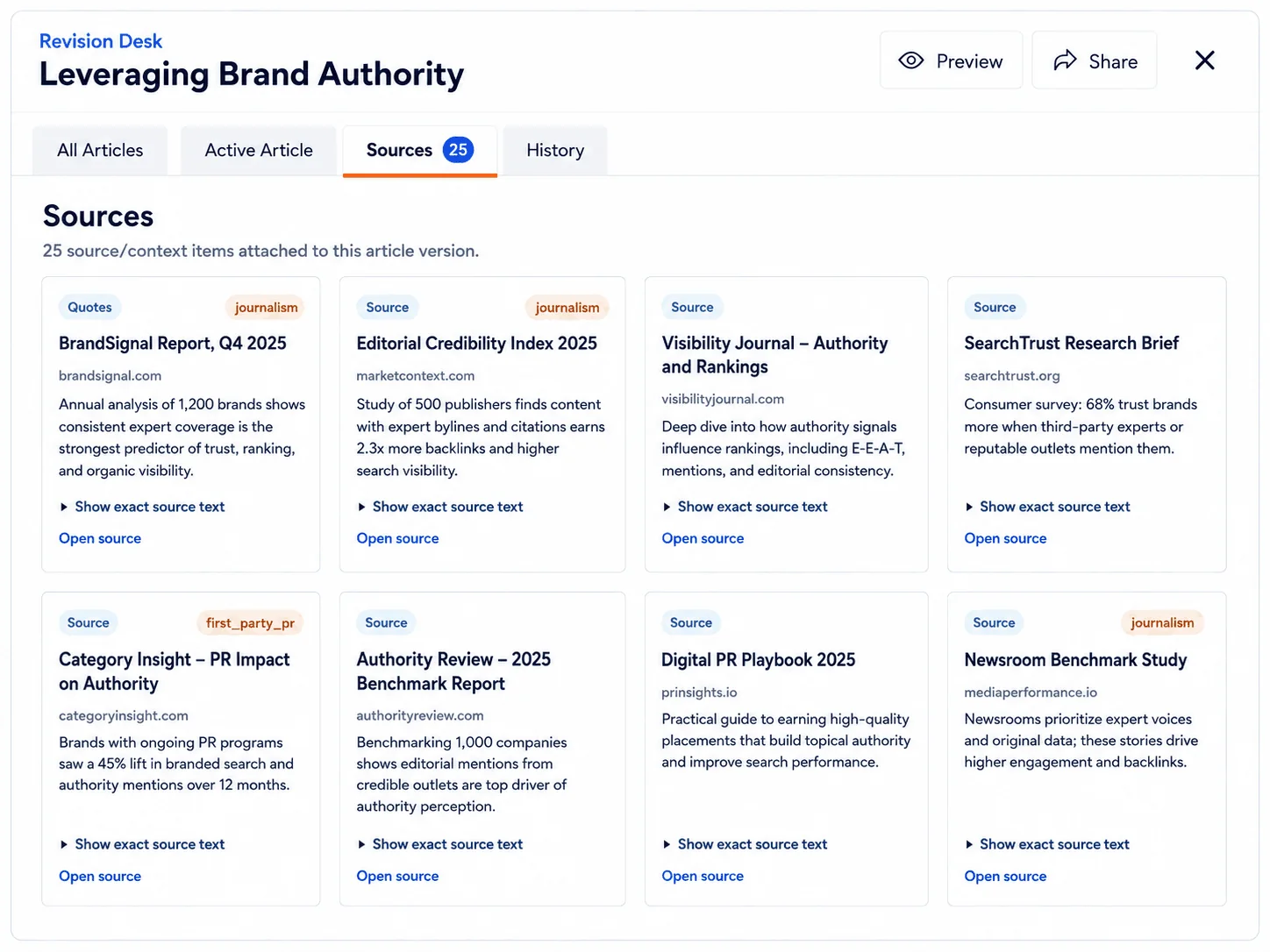Screen dimensions: 1270x952
Task: Click the Source tag on SearchTrust card
Action: (x=995, y=308)
